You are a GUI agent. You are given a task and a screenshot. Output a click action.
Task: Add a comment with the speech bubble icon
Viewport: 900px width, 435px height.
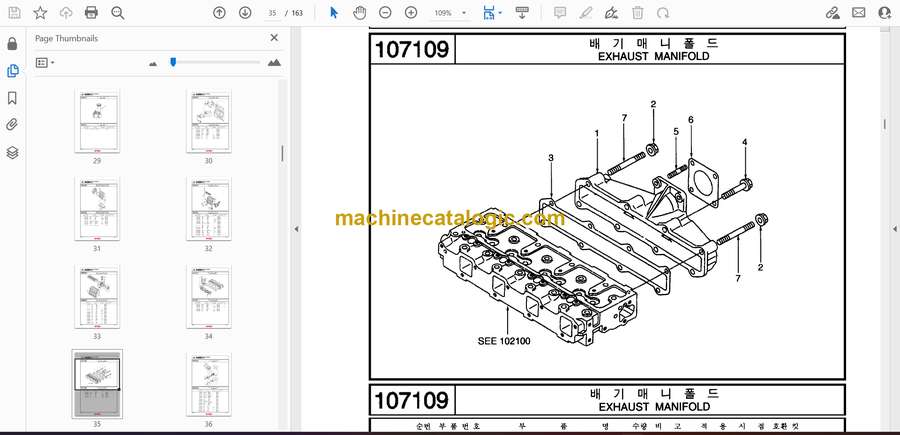coord(560,13)
